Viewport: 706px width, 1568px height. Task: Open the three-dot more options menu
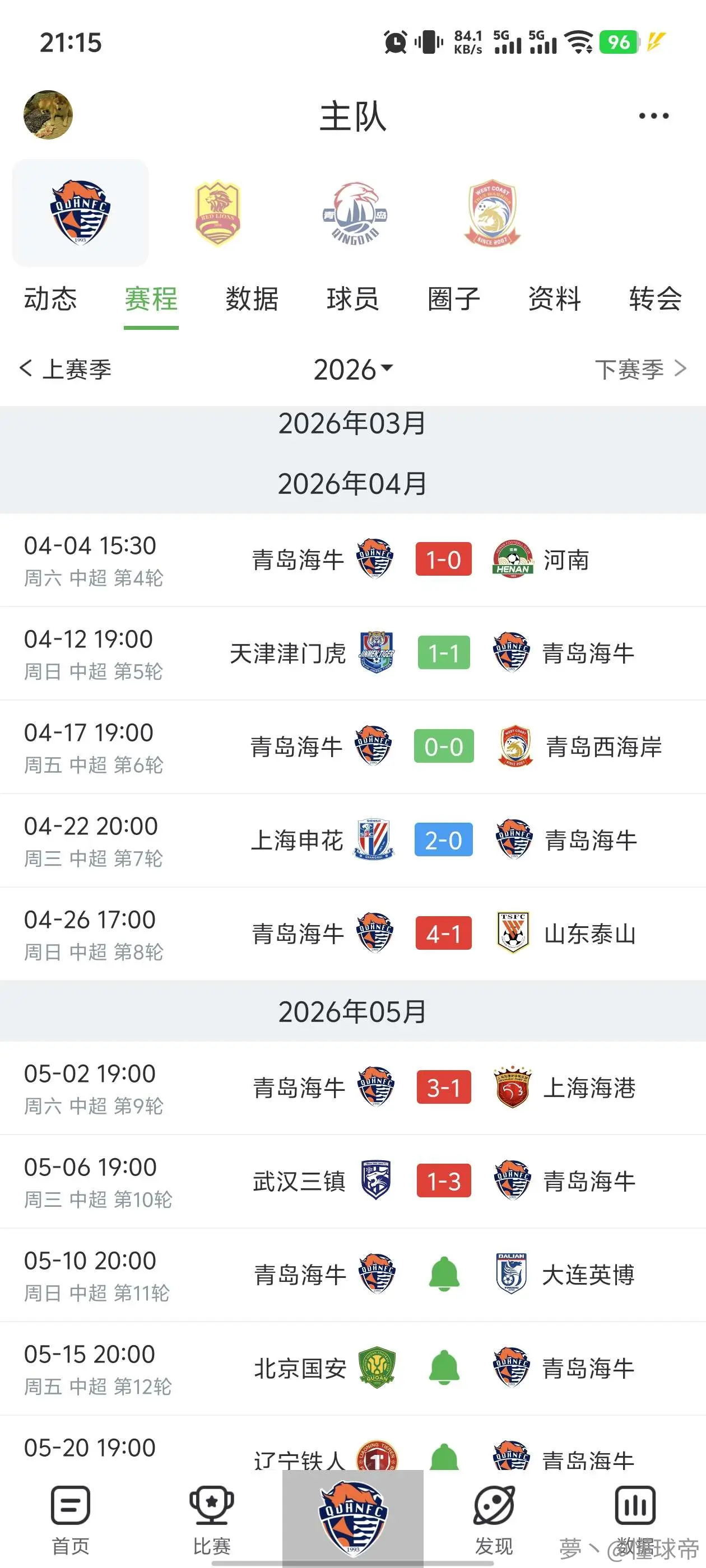point(654,116)
